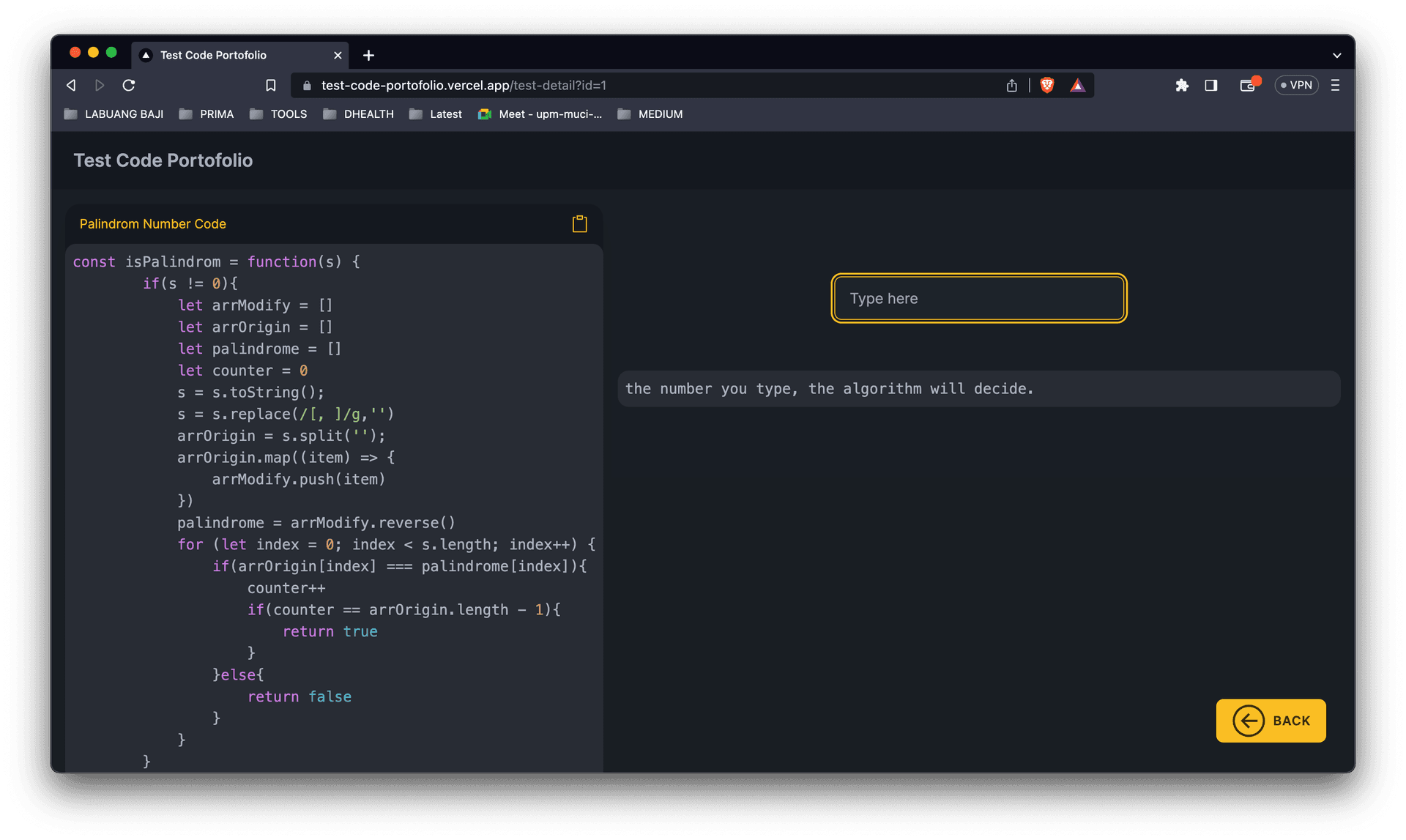This screenshot has width=1406, height=840.
Task: Reload the current page
Action: 129,86
